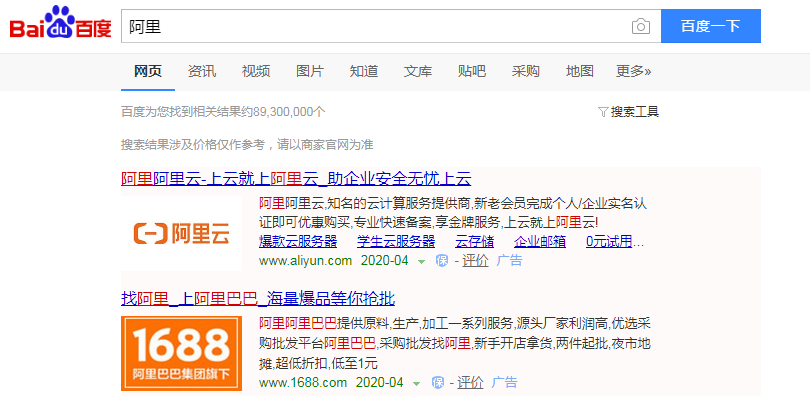Expand dropdown arrow beside 1688.com date

(417, 384)
